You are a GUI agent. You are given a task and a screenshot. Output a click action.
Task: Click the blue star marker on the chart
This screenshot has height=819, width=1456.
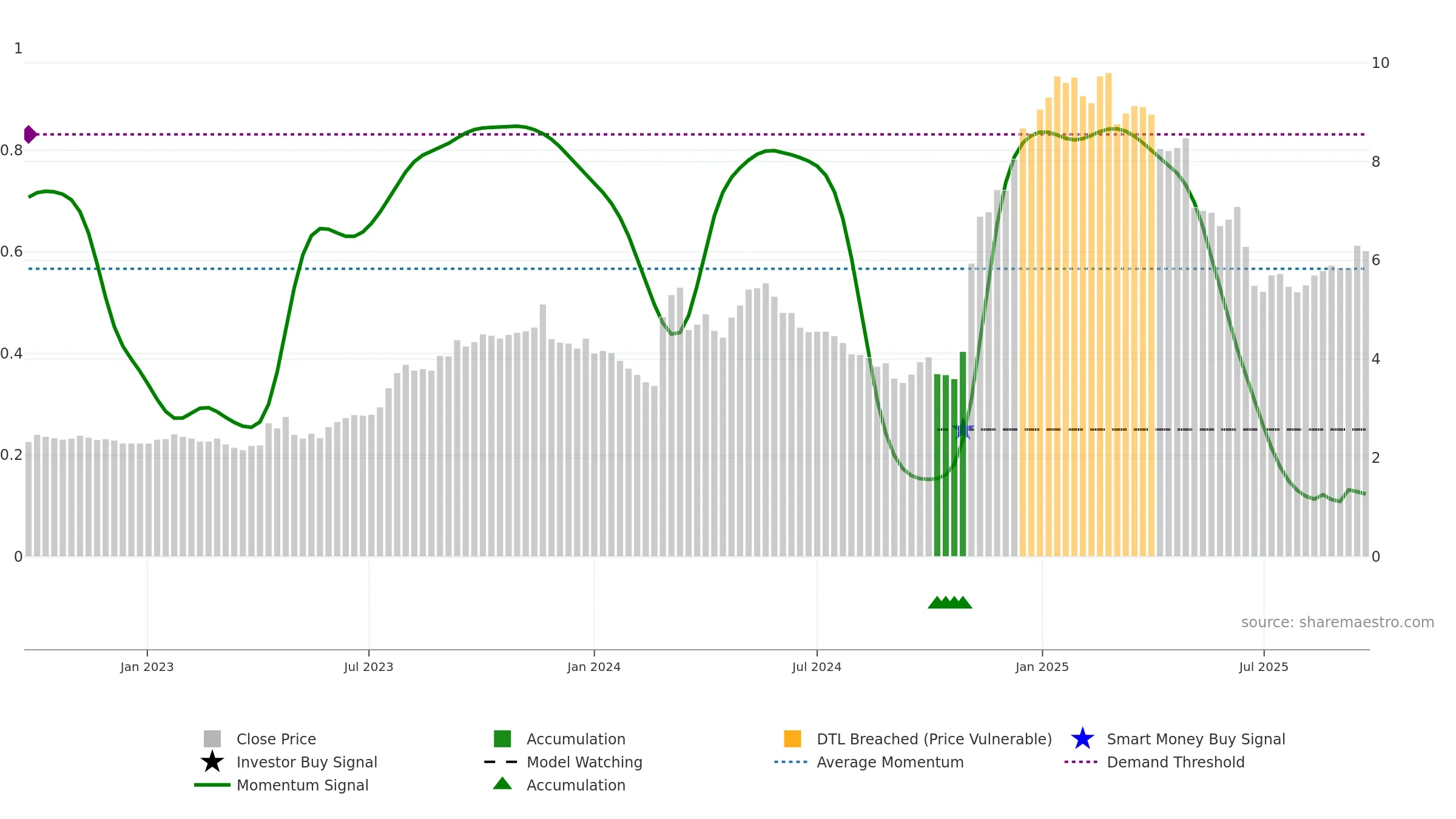coord(963,430)
